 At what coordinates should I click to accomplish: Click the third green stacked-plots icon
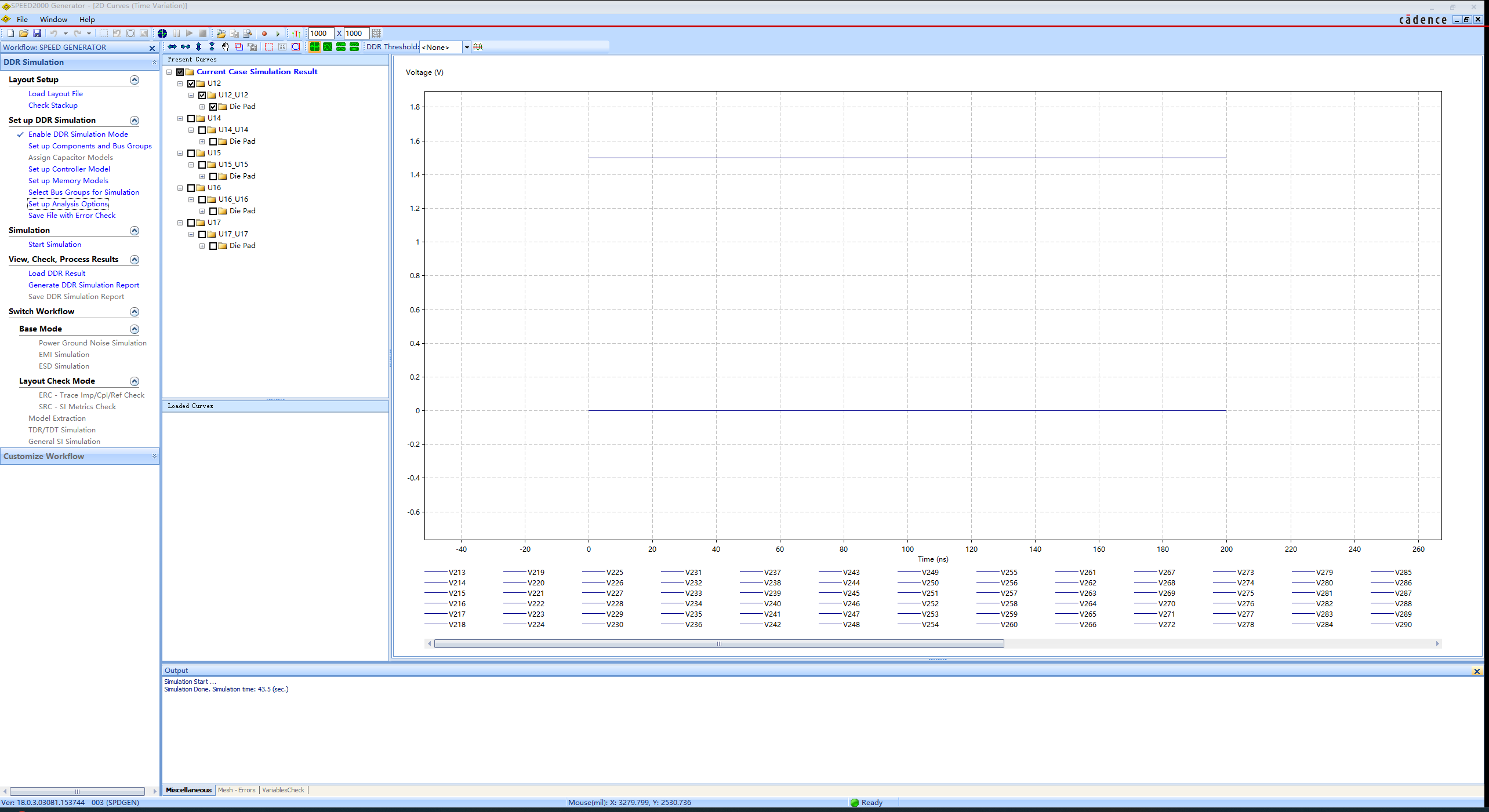[341, 47]
